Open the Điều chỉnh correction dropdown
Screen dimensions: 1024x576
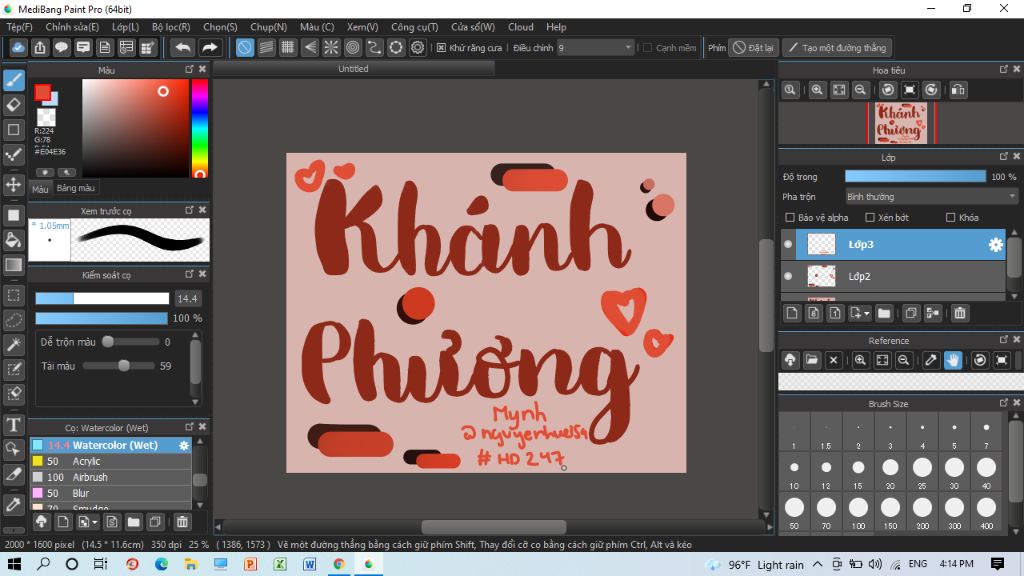tap(596, 48)
